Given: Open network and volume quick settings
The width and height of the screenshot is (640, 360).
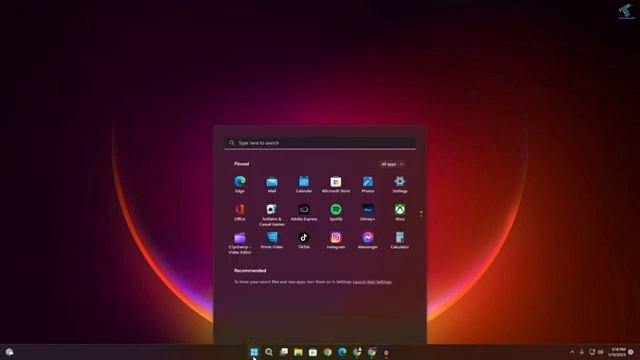Looking at the screenshot, I should tap(596, 352).
